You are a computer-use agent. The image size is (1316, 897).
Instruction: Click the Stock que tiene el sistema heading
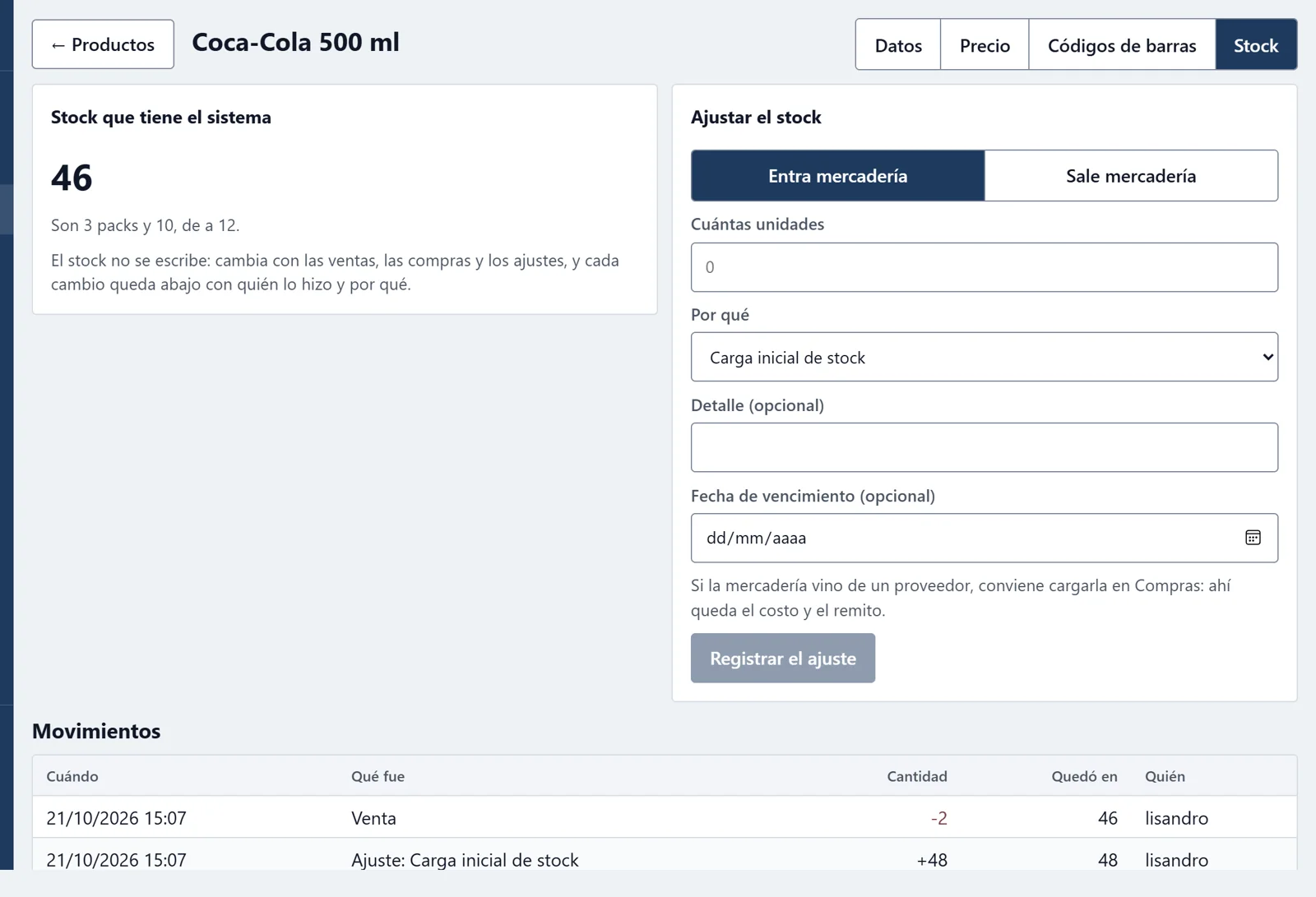pyautogui.click(x=161, y=117)
